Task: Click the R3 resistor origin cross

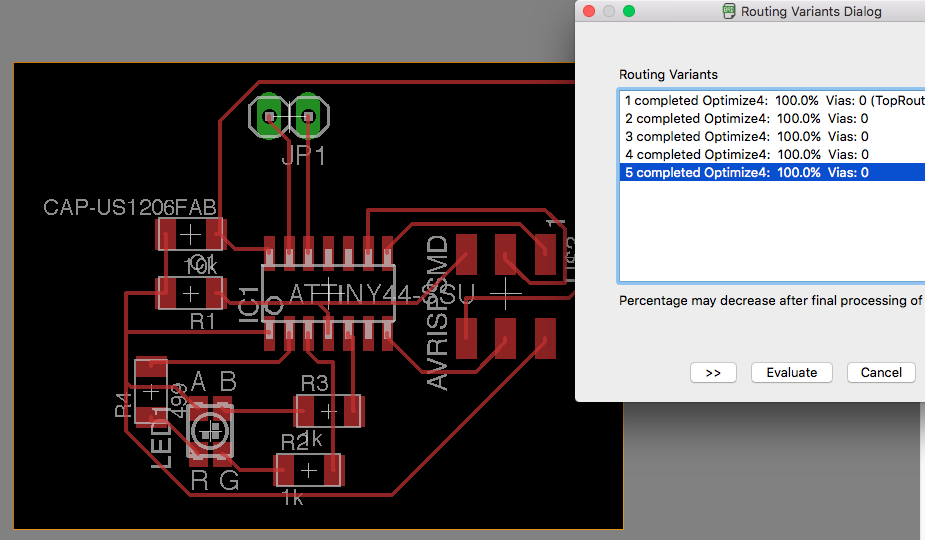Action: (x=329, y=411)
